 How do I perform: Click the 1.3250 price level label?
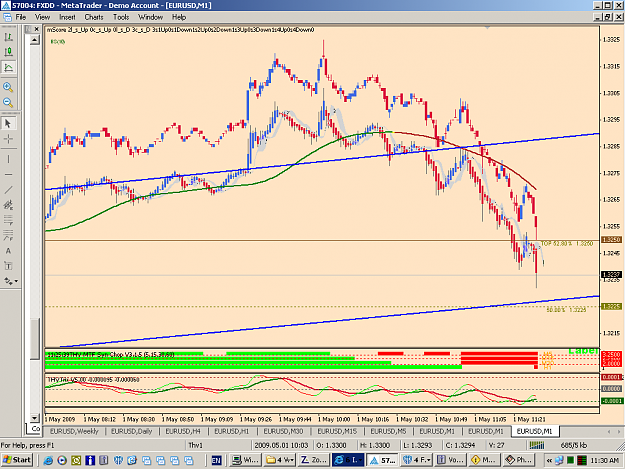pos(611,239)
